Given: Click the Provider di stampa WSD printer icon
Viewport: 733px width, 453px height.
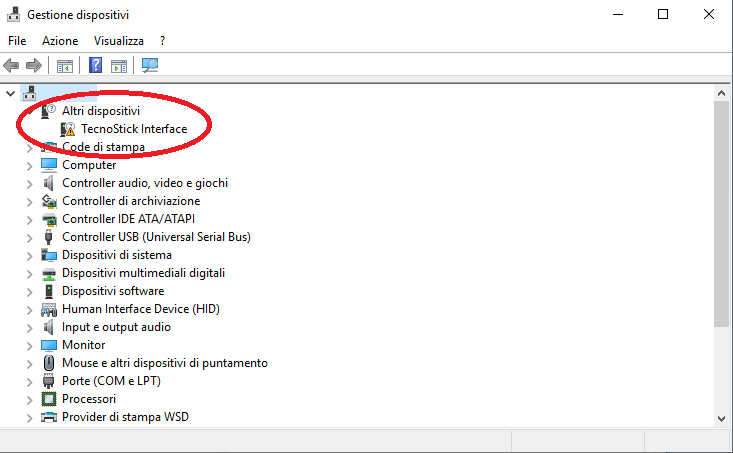Looking at the screenshot, I should coord(49,417).
